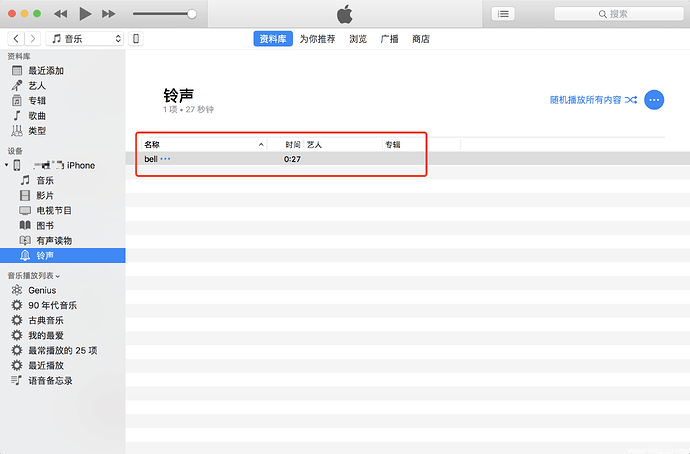
Task: Sort by the Time column header
Action: [285, 145]
